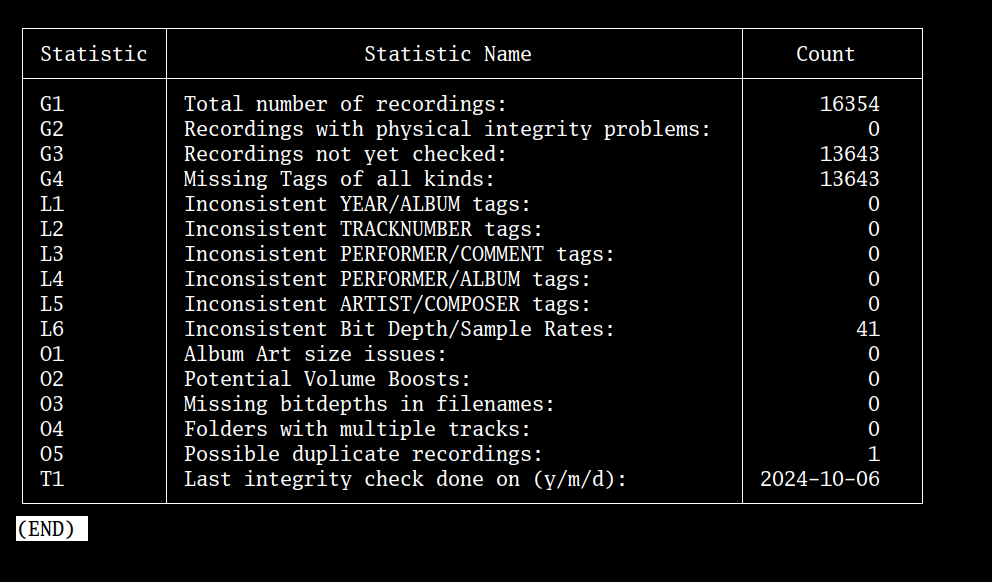Select the "Possible duplicate recordings" label
Image resolution: width=992 pixels, height=582 pixels.
tap(363, 454)
